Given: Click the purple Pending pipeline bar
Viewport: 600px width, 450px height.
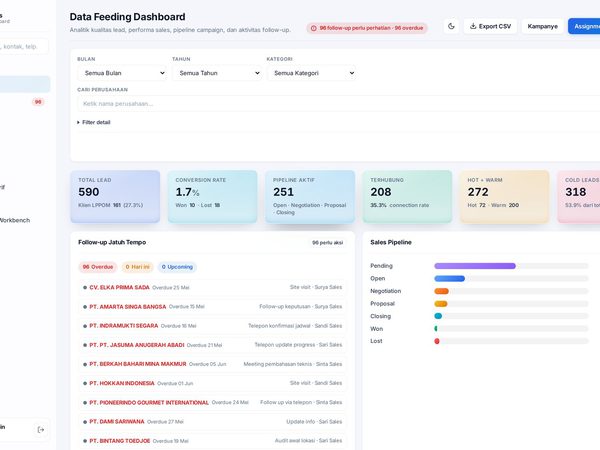Looking at the screenshot, I should pos(475,266).
